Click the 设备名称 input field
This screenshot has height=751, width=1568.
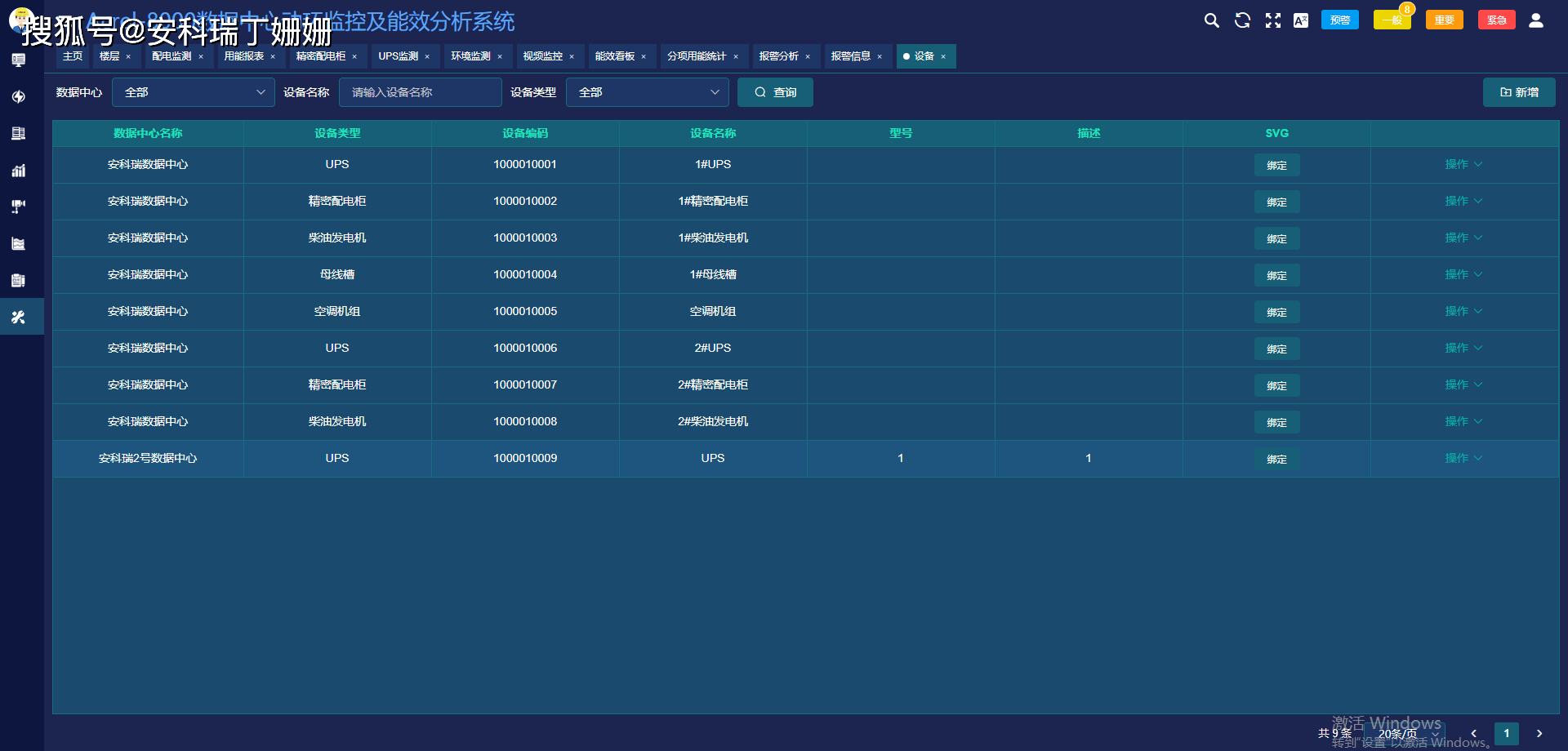[x=420, y=92]
